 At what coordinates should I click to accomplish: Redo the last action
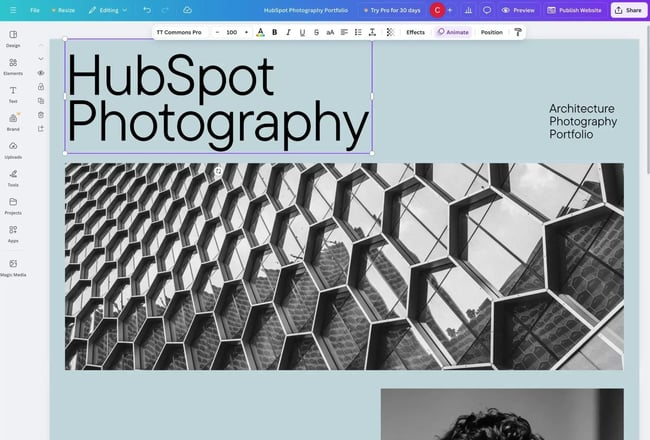pos(165,10)
